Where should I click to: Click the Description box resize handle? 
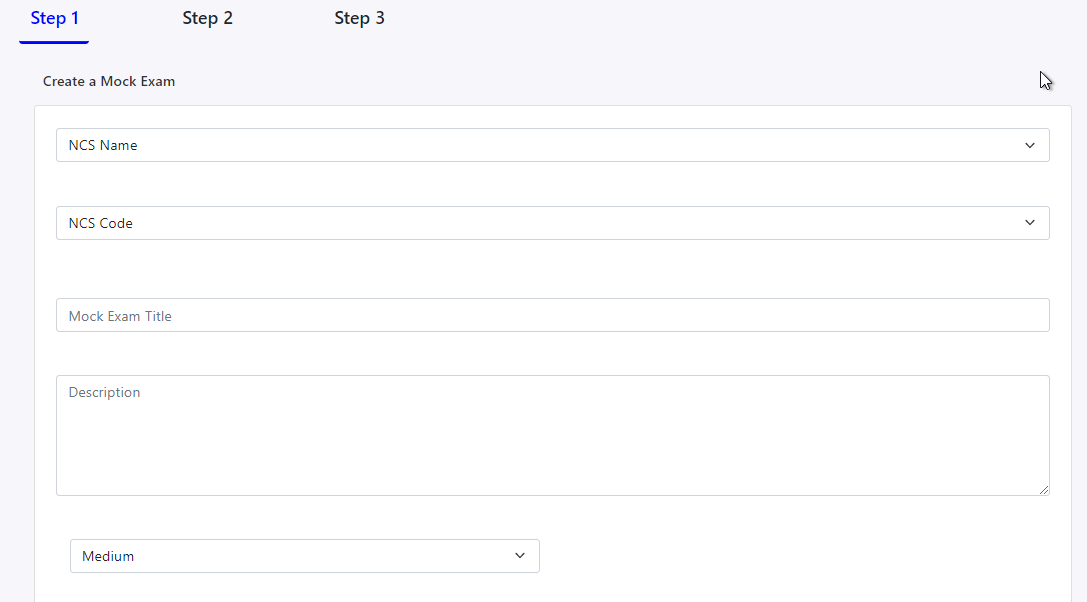click(x=1044, y=490)
